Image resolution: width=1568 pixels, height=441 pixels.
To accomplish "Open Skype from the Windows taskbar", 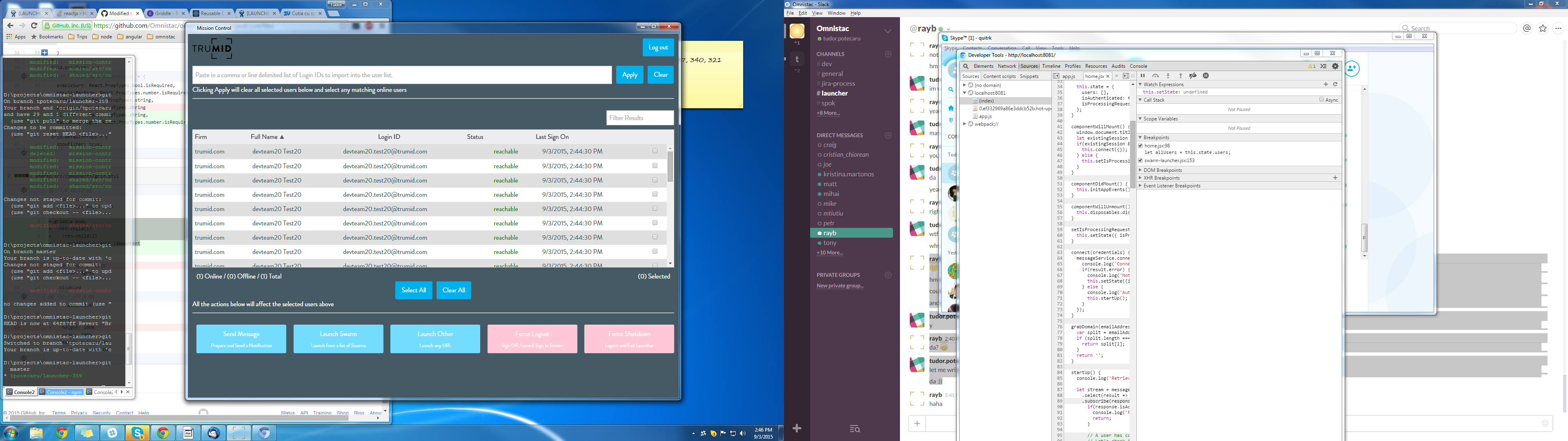I will (x=138, y=433).
